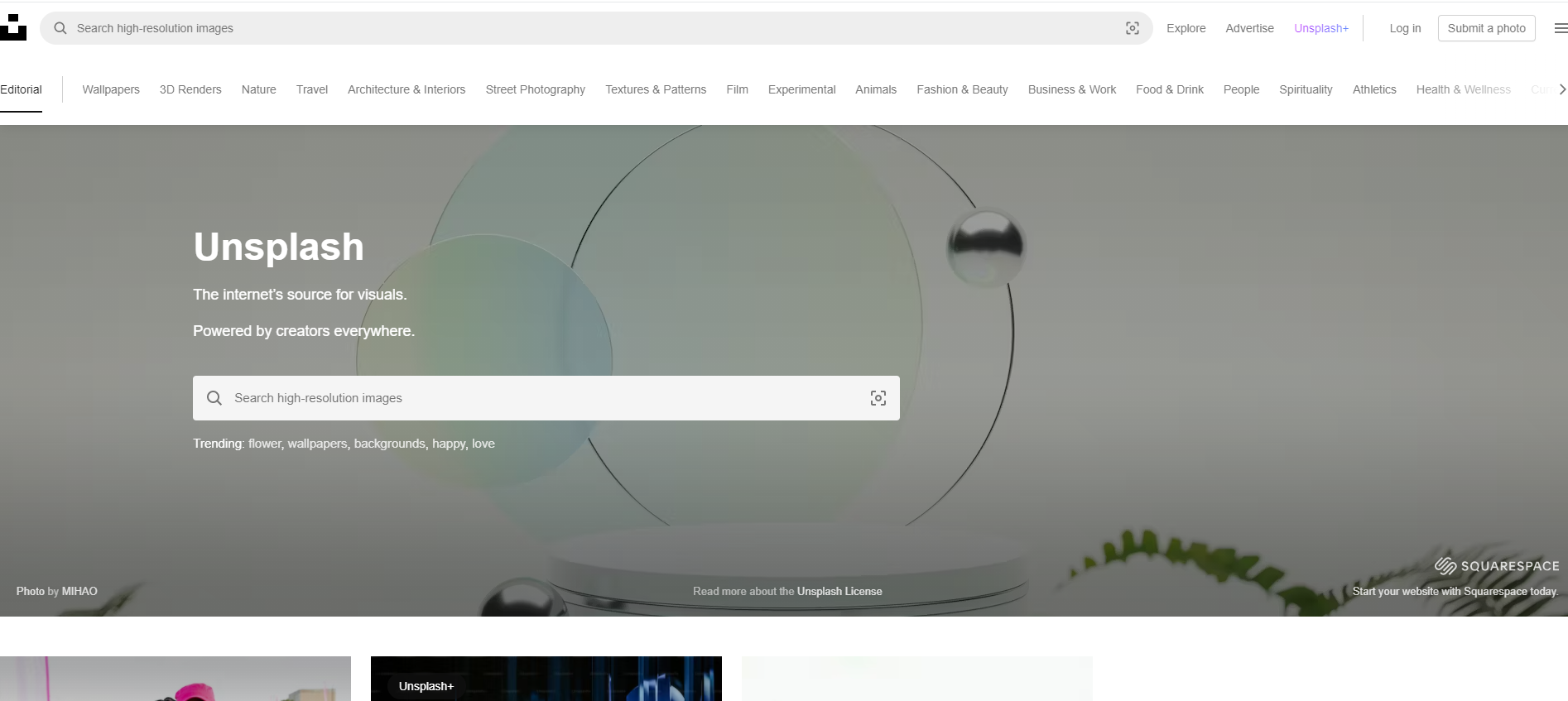Open the Unsplash+ labeled photo thumbnail
The image size is (1568, 701).
click(546, 679)
